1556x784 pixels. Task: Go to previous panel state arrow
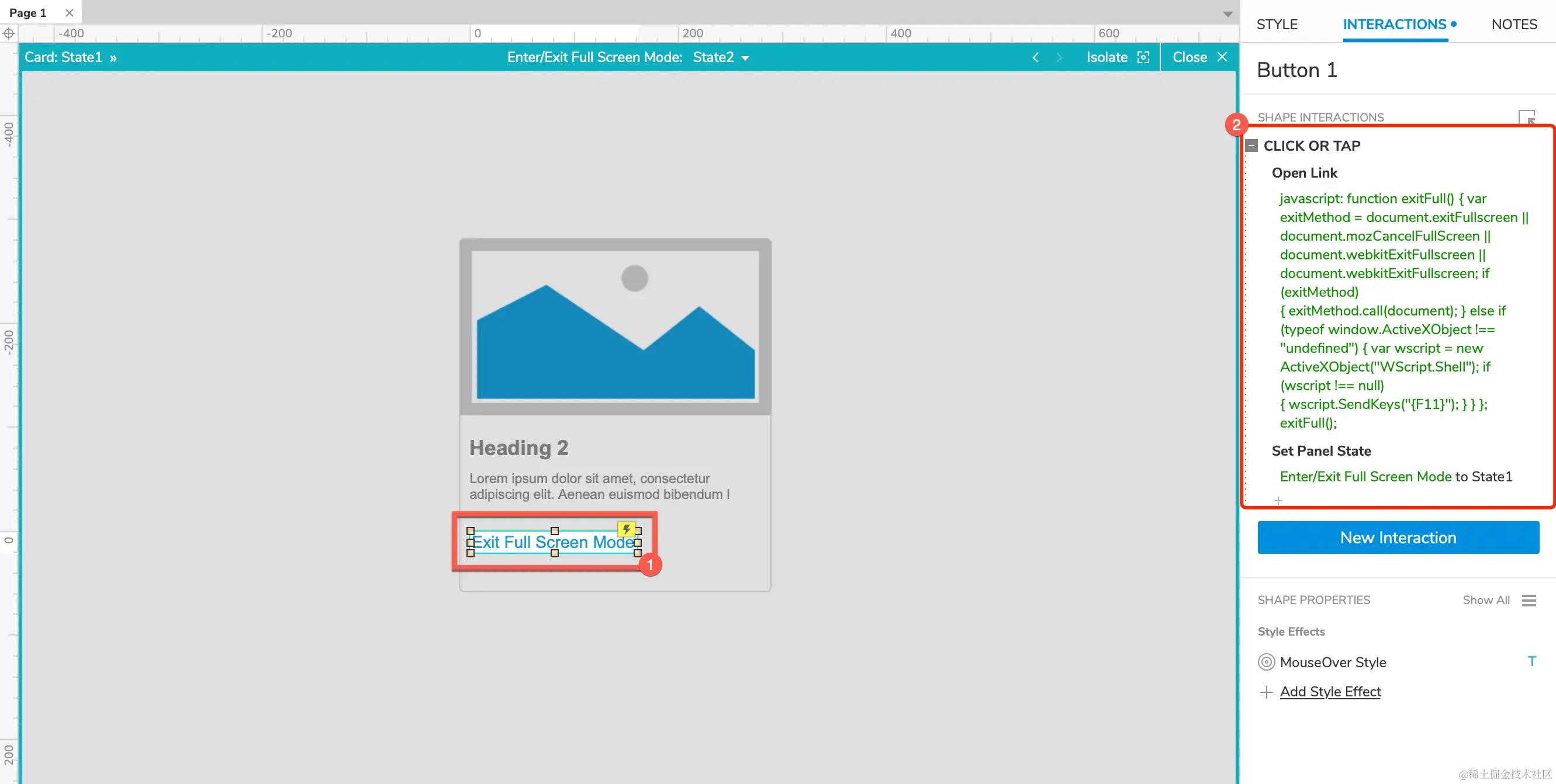(1035, 57)
